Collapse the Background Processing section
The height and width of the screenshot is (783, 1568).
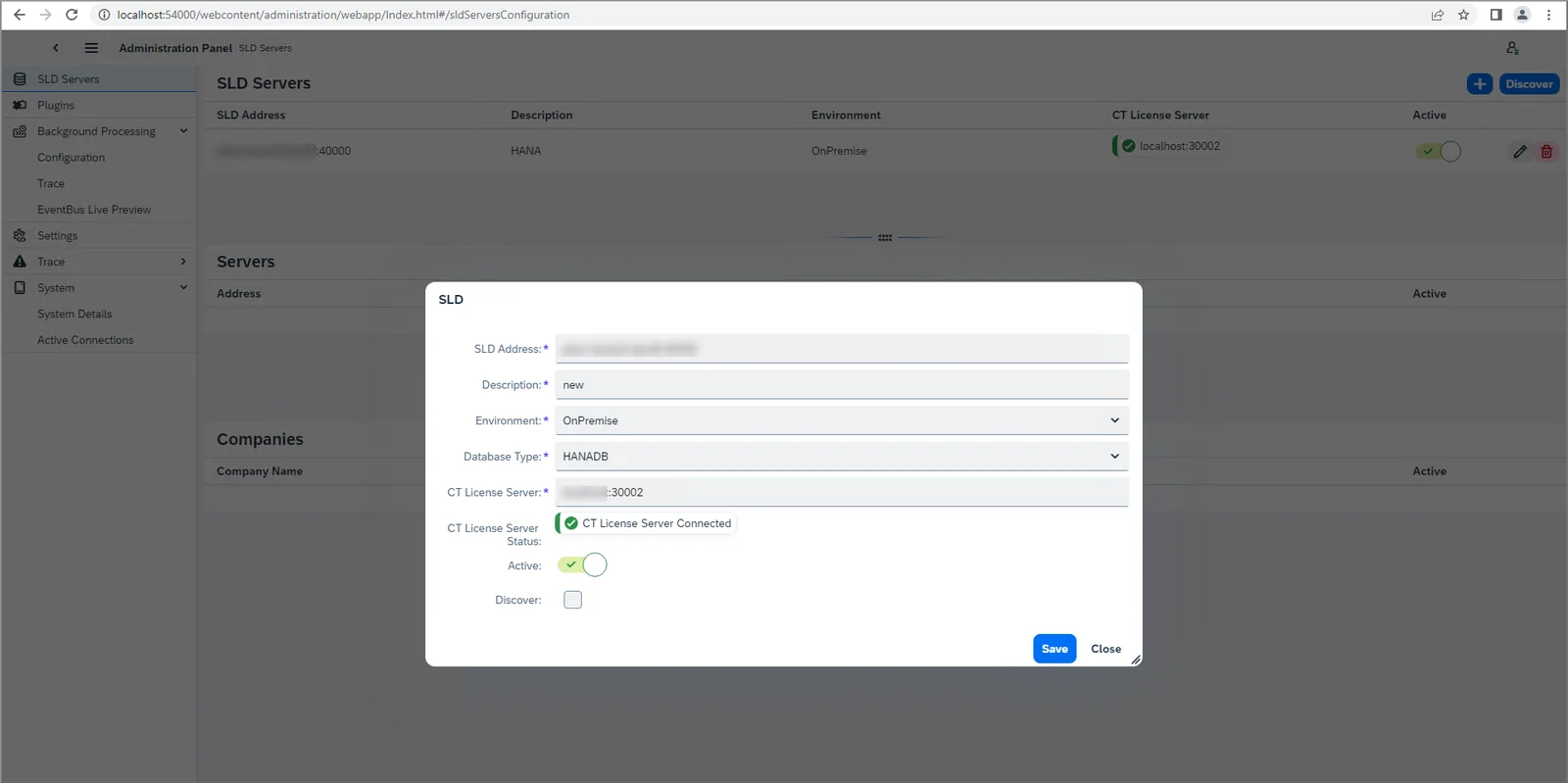tap(183, 131)
